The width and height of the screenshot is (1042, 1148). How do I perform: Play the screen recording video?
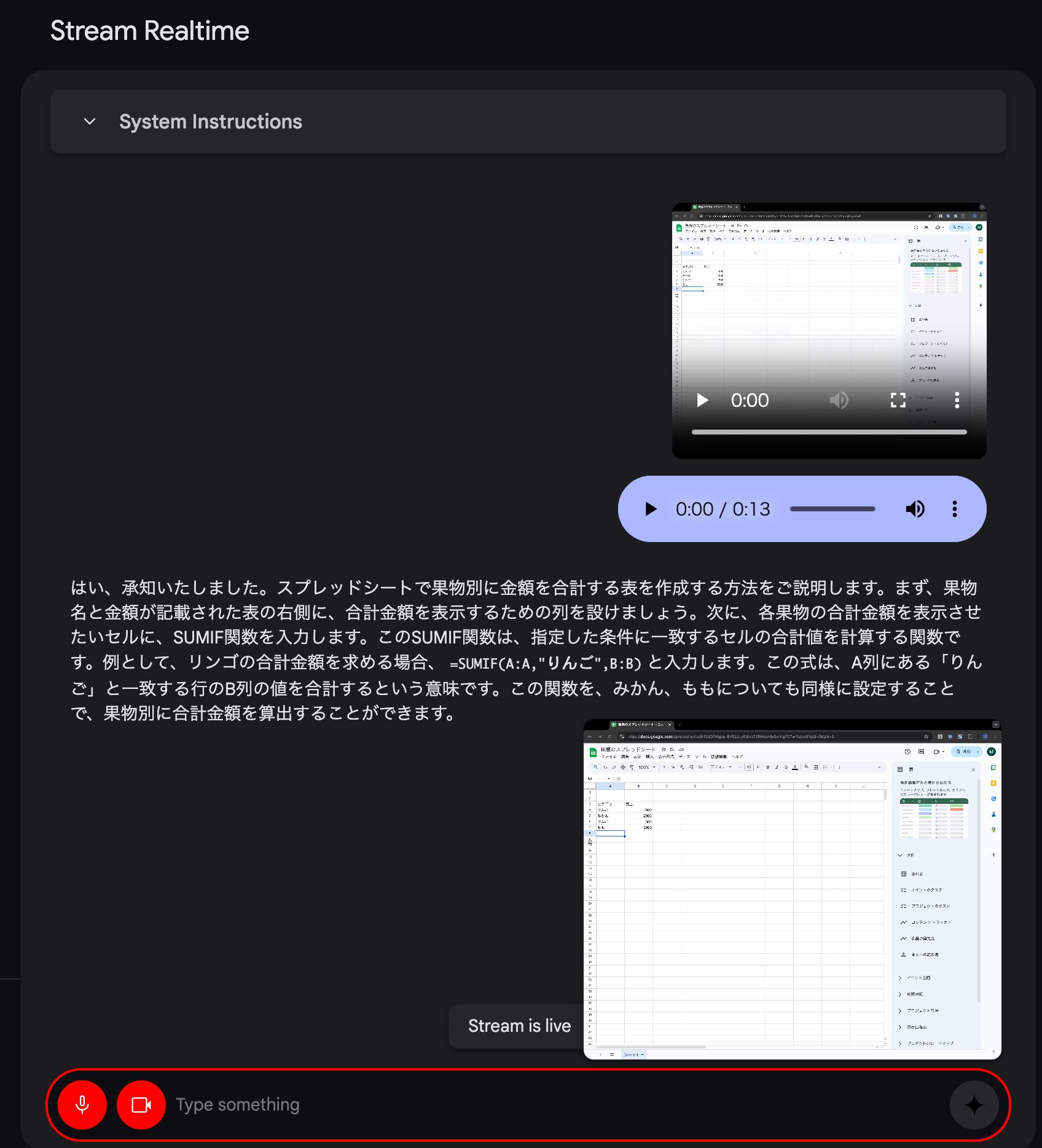[702, 401]
